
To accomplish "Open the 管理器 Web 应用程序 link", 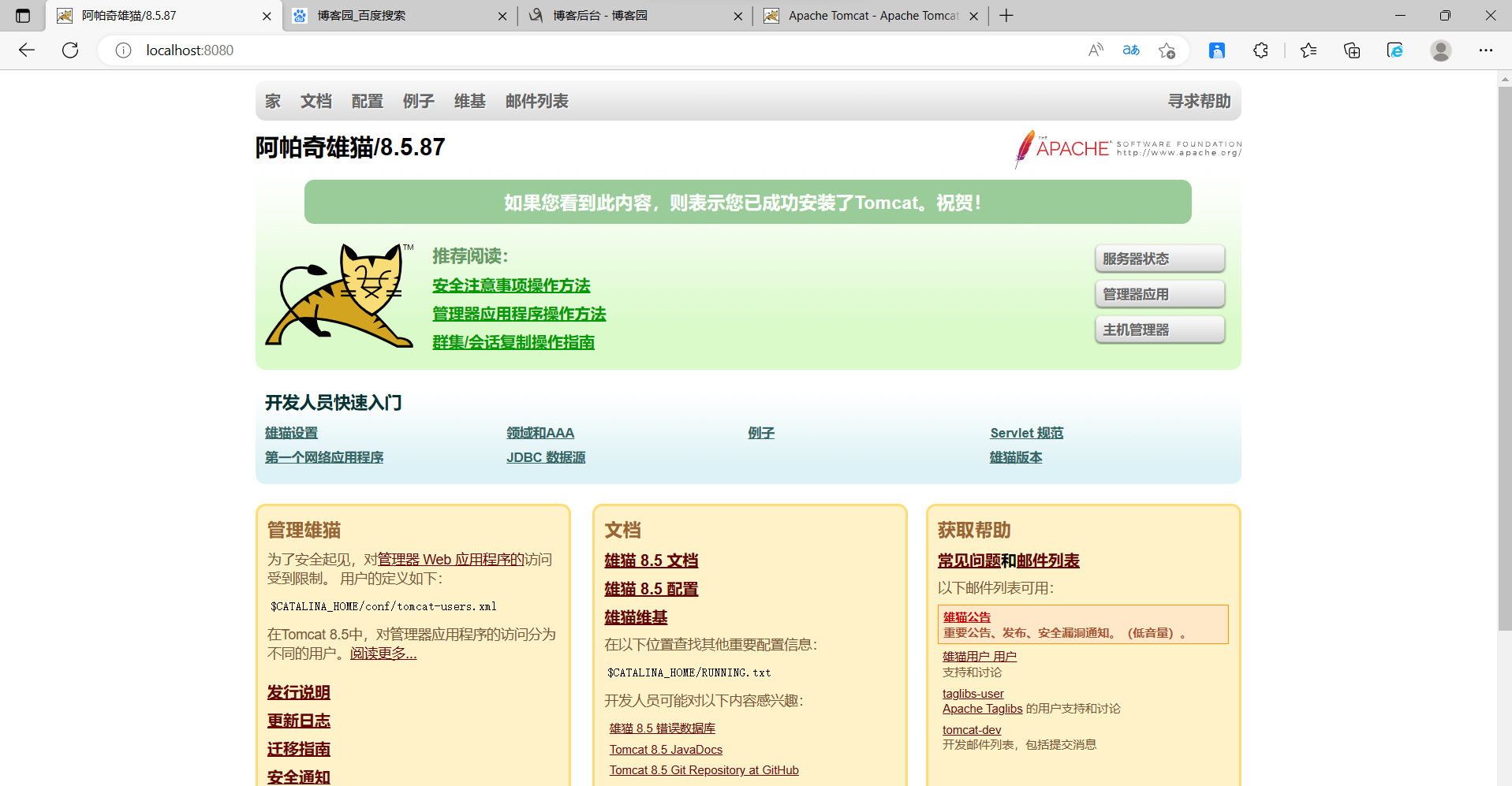I will click(450, 560).
